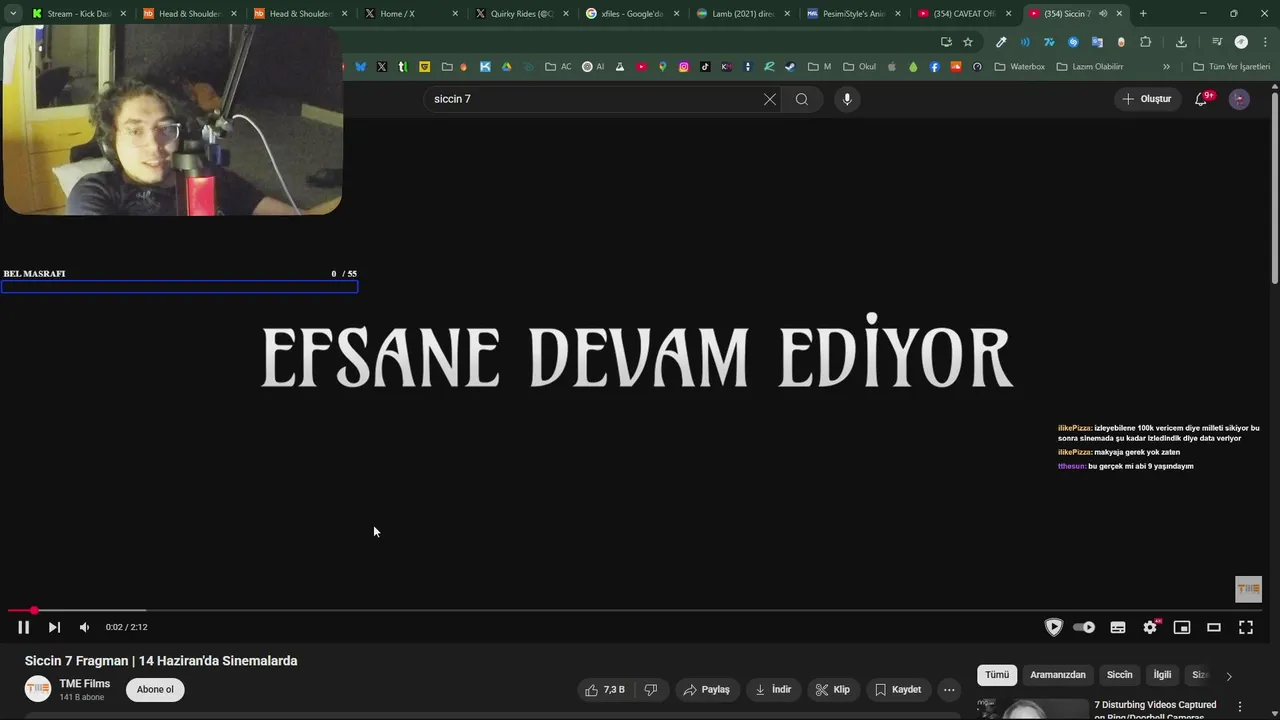Skip to the next video
The height and width of the screenshot is (720, 1280).
pyautogui.click(x=54, y=627)
